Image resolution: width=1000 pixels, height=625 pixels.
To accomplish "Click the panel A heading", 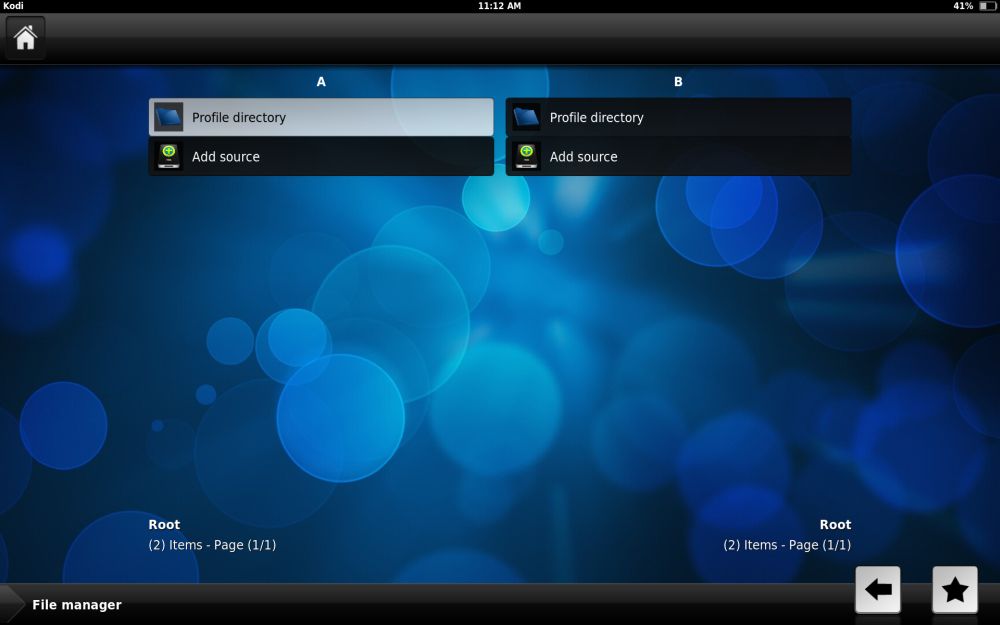I will (321, 82).
